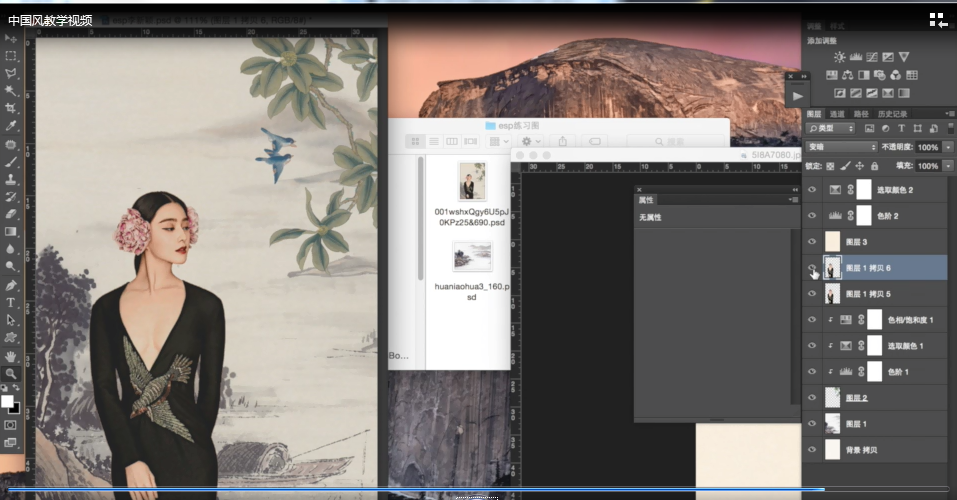Select the Zoom magnifier tool
Screen dimensions: 957x500
11,373
